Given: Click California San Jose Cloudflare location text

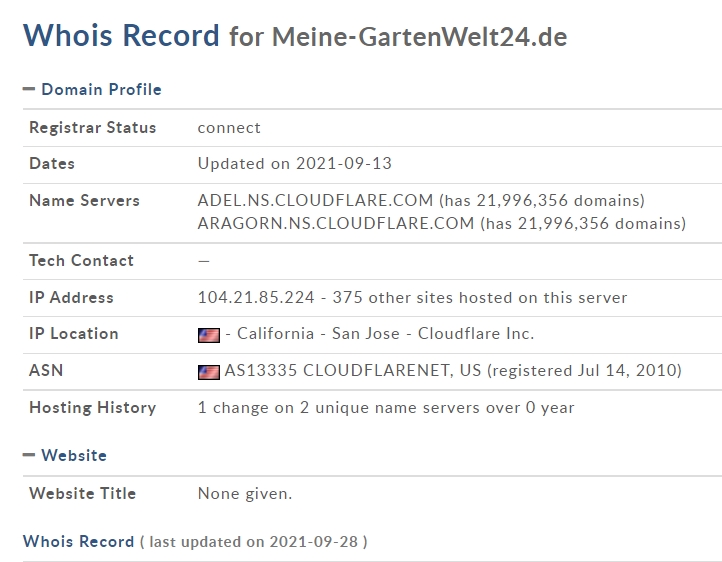Looking at the screenshot, I should pos(385,333).
